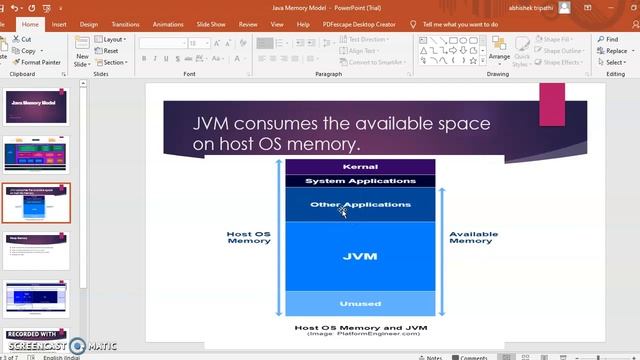Open the Font dialog launcher

pyautogui.click(x=249, y=74)
